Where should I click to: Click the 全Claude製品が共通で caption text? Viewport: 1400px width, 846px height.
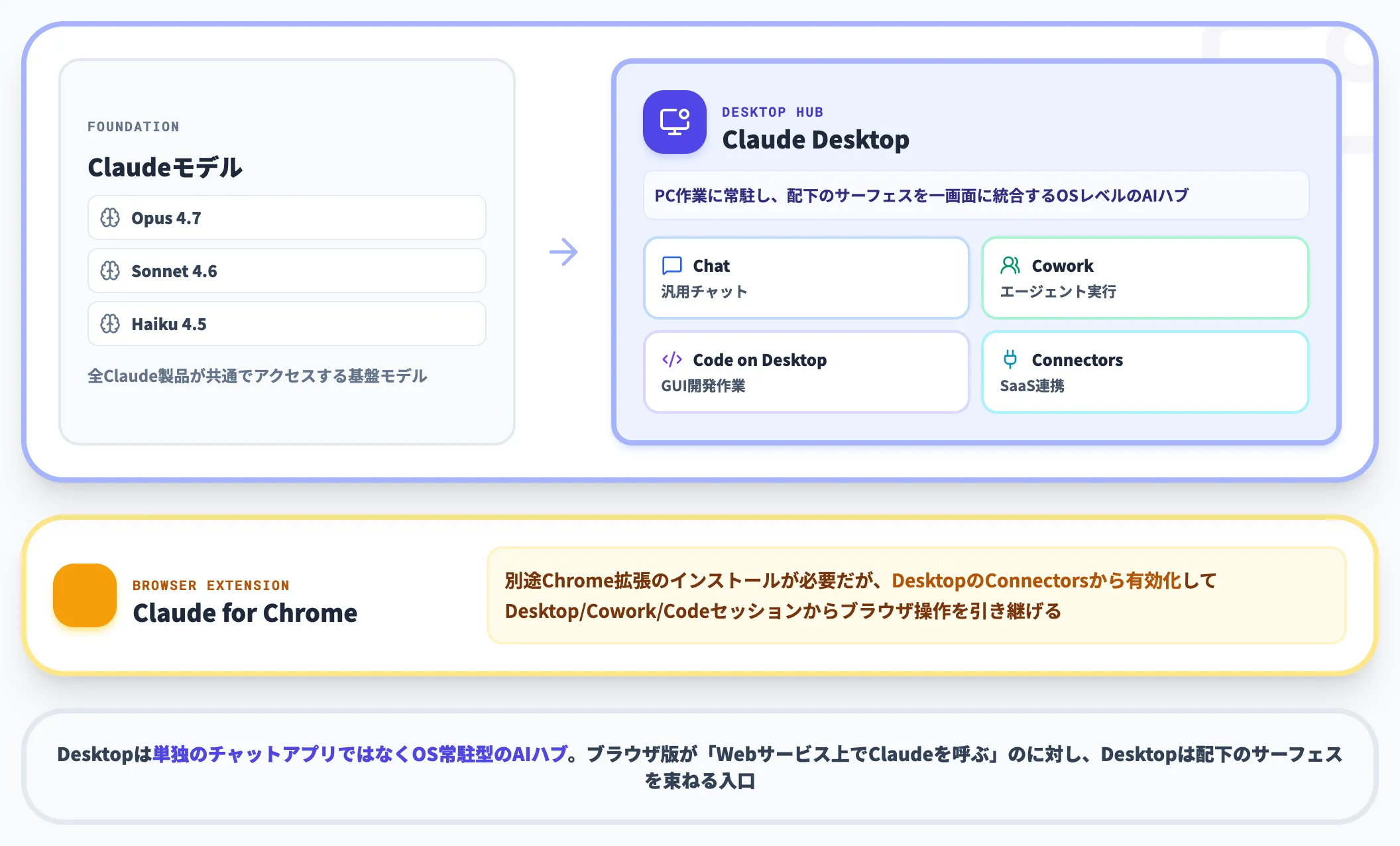[x=257, y=376]
